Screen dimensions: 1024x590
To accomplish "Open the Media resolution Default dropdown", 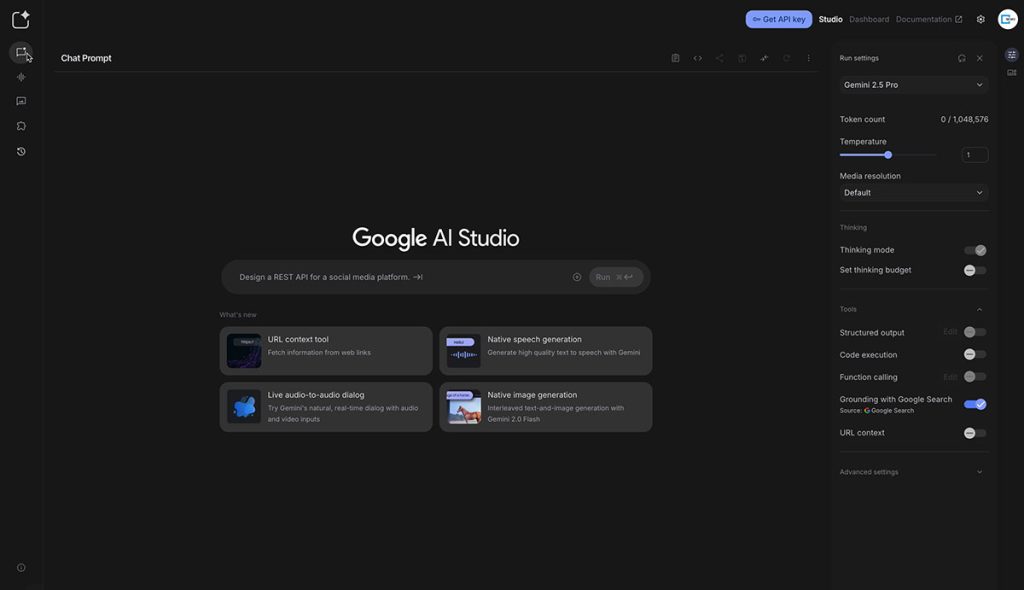I will click(x=913, y=192).
